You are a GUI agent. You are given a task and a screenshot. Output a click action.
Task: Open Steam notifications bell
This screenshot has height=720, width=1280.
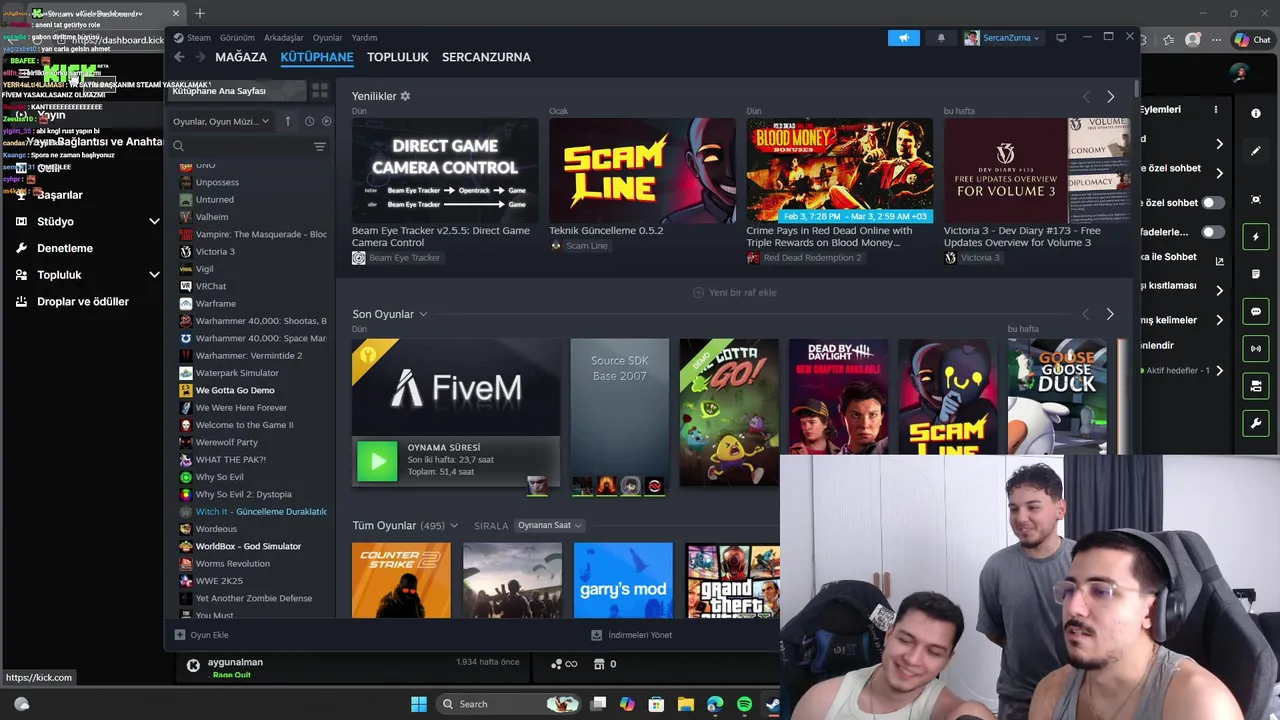point(941,38)
